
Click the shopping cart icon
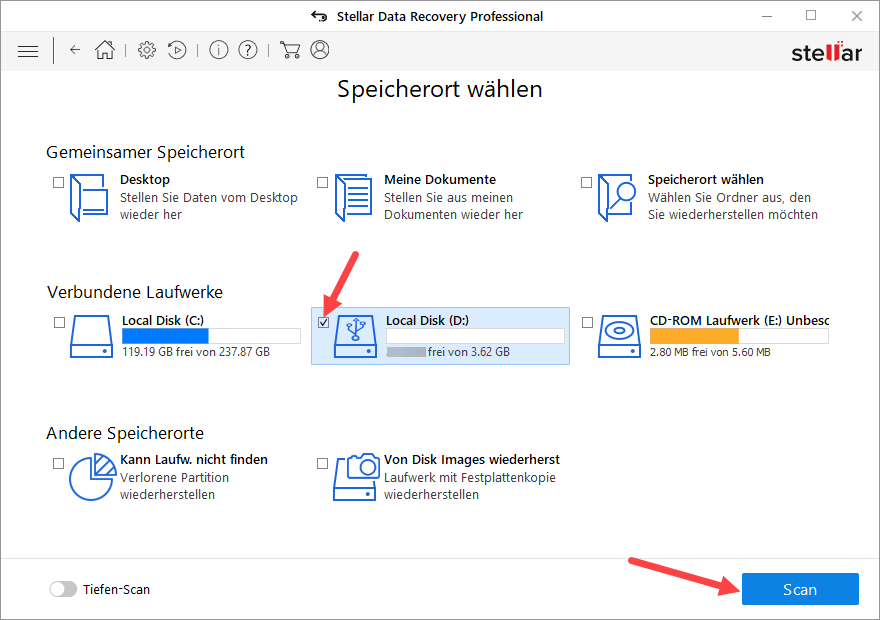pyautogui.click(x=290, y=50)
